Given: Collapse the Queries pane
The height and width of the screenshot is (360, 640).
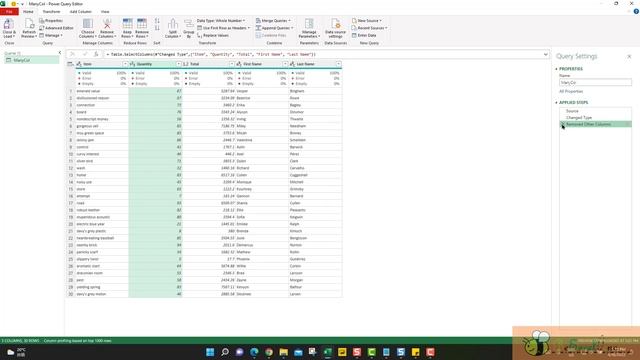Looking at the screenshot, I should pyautogui.click(x=60, y=53).
